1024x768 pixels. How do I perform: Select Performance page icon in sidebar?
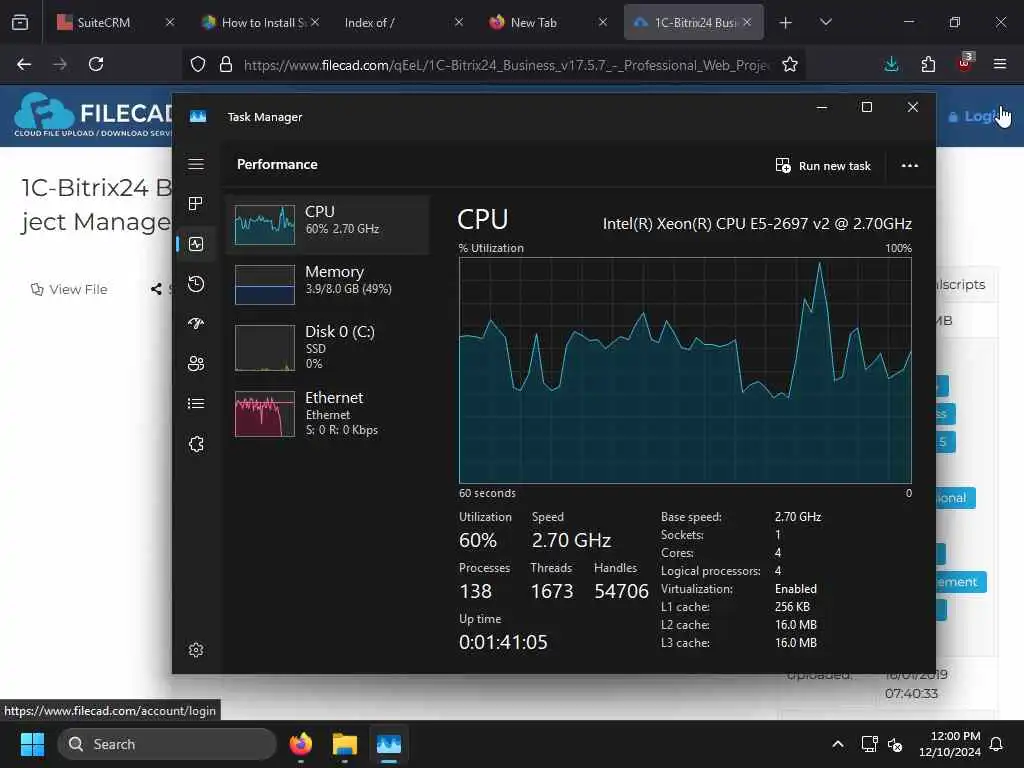[x=196, y=244]
